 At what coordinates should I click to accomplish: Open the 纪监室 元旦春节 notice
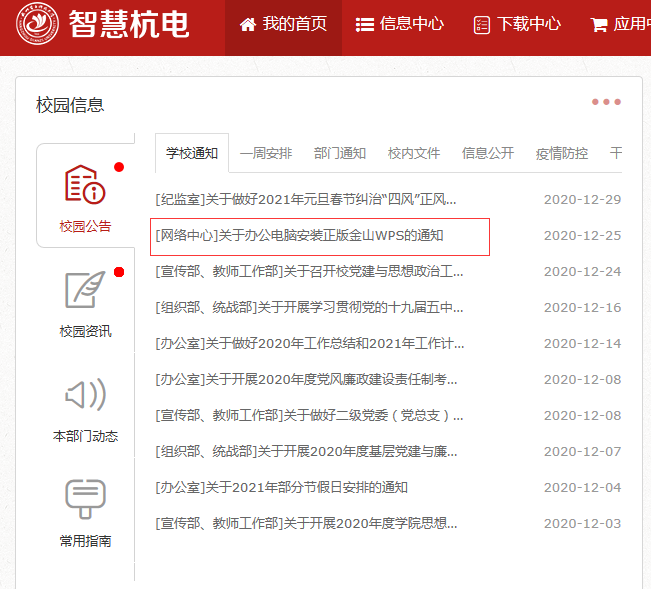coord(306,199)
